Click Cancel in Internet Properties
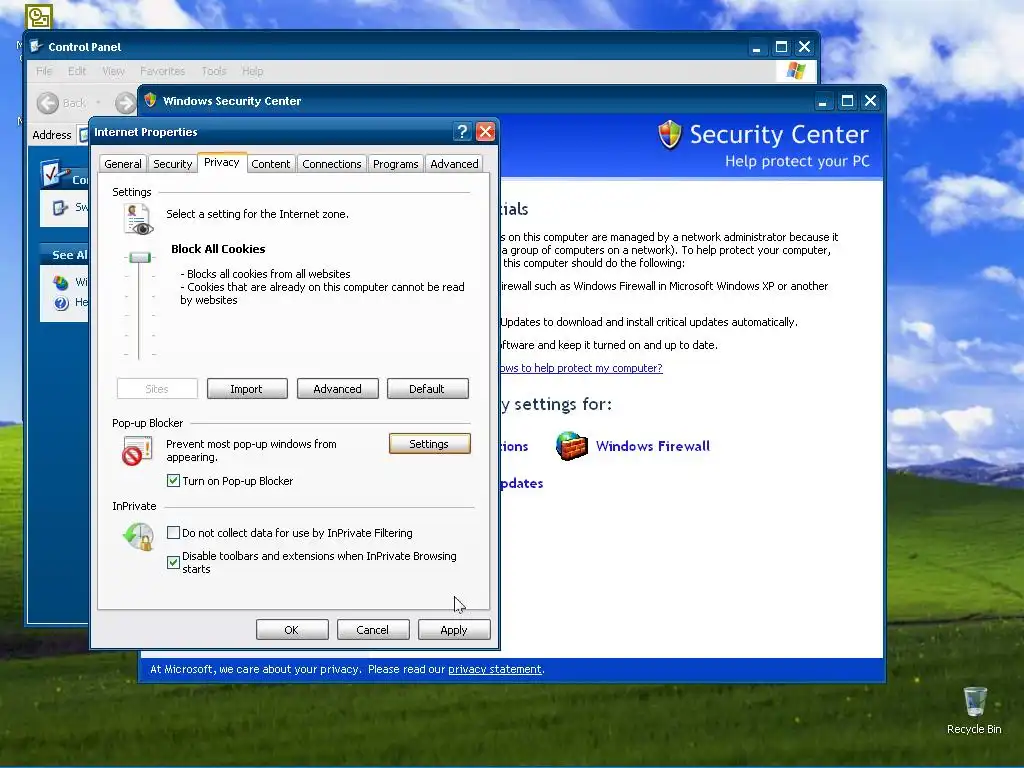 (373, 630)
